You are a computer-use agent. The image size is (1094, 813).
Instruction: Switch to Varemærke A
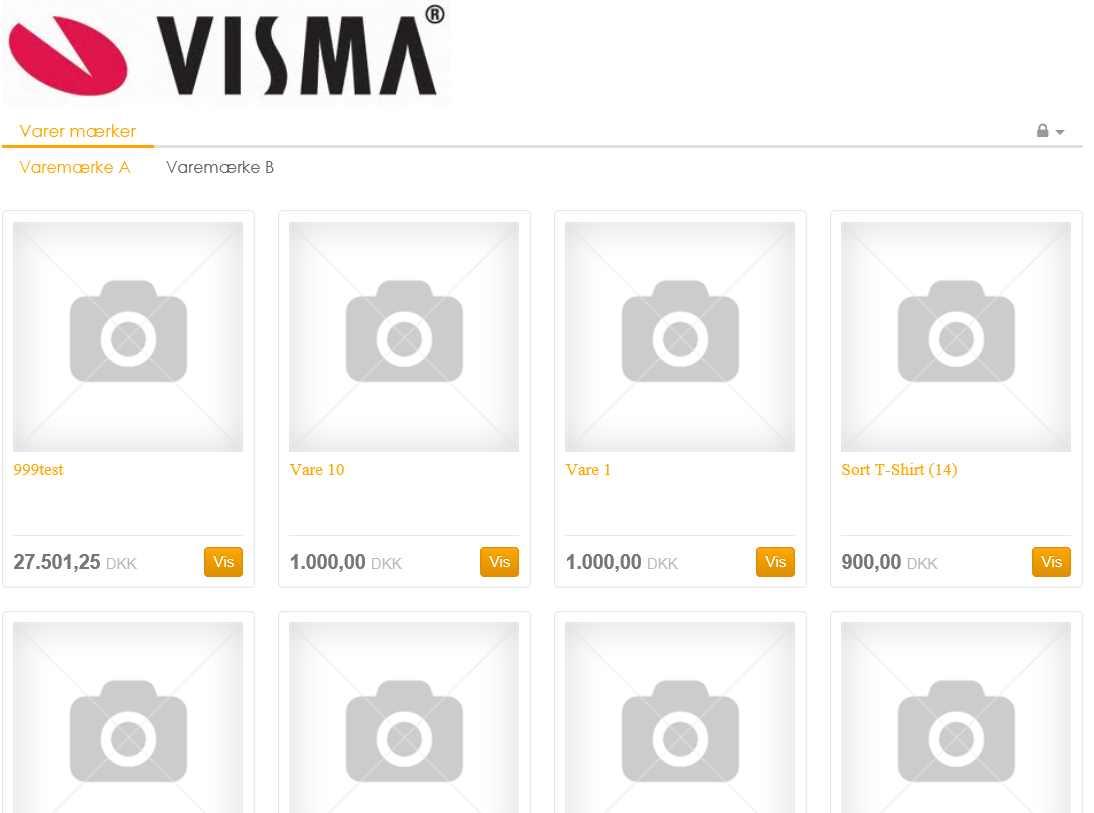pyautogui.click(x=75, y=167)
